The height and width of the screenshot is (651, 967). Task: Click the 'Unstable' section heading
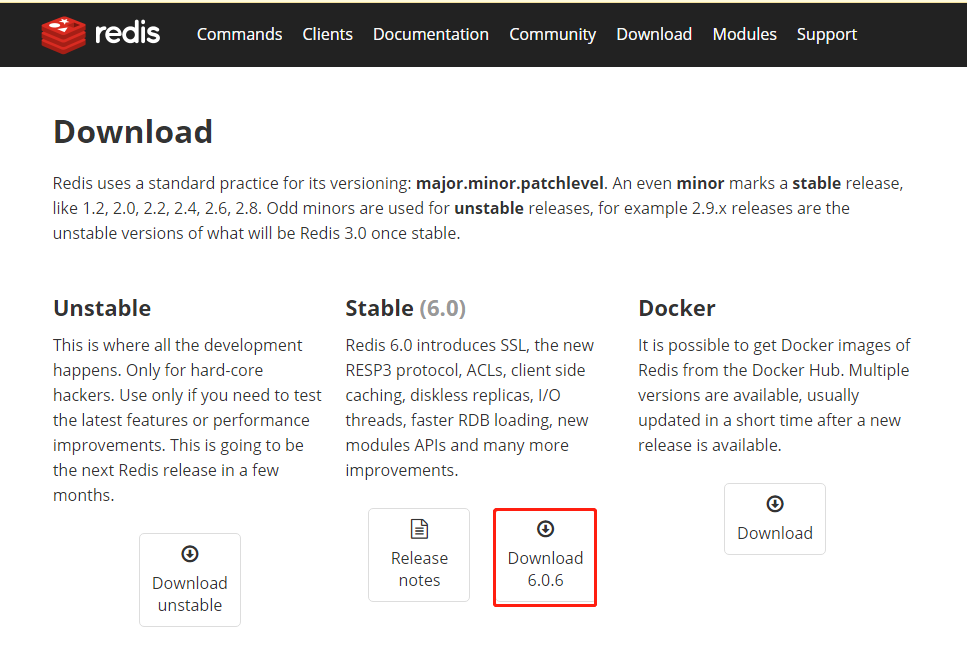click(x=102, y=308)
